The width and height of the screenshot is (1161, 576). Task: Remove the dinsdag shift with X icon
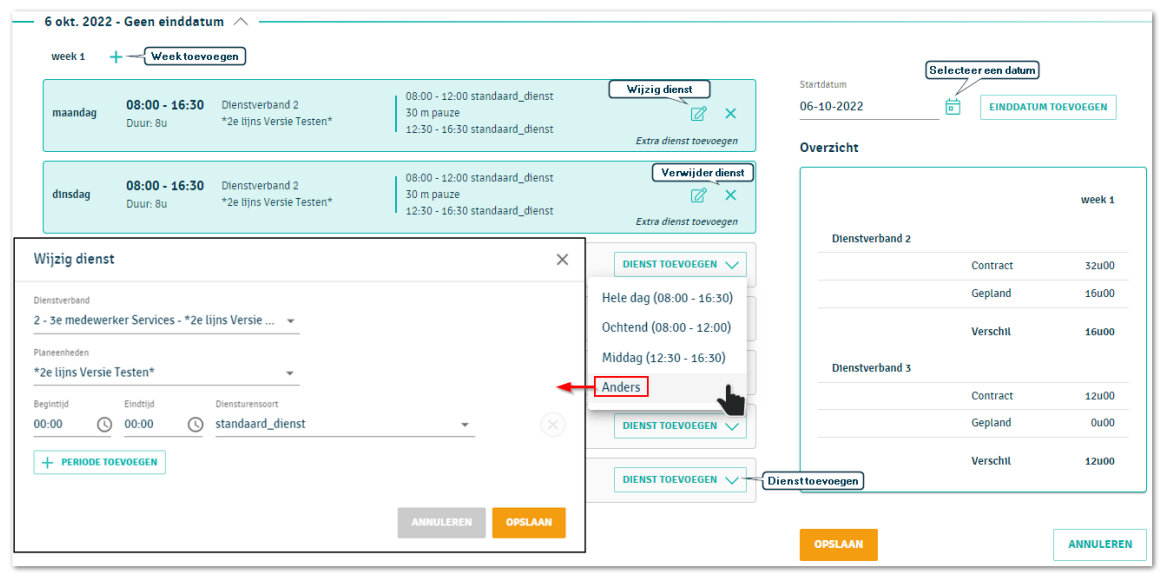point(730,195)
